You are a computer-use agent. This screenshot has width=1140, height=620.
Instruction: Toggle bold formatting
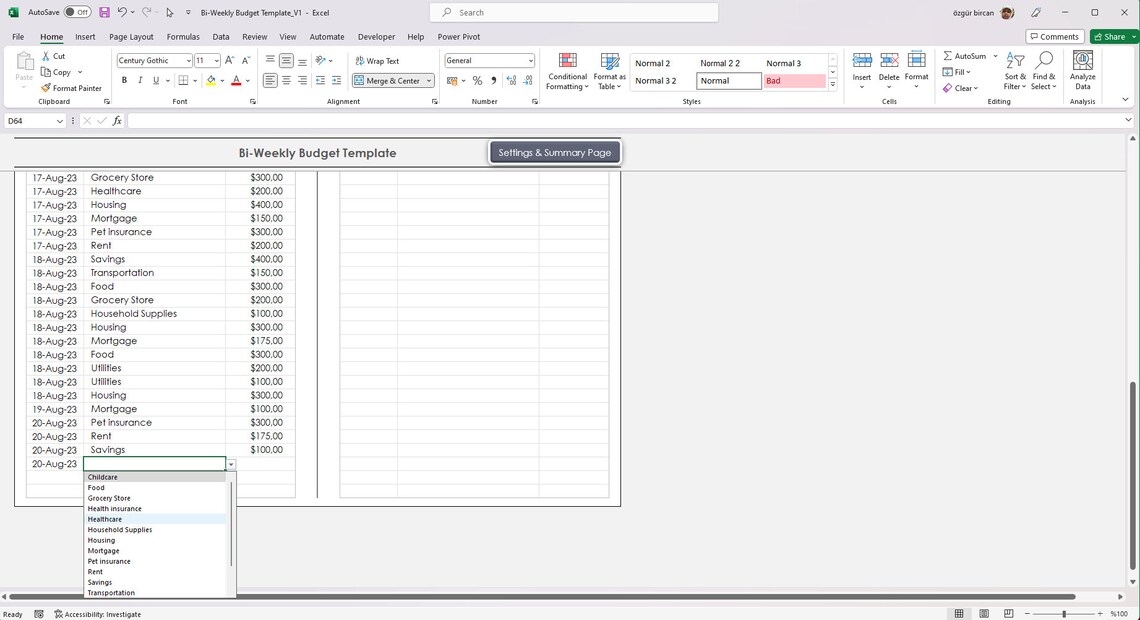point(125,80)
